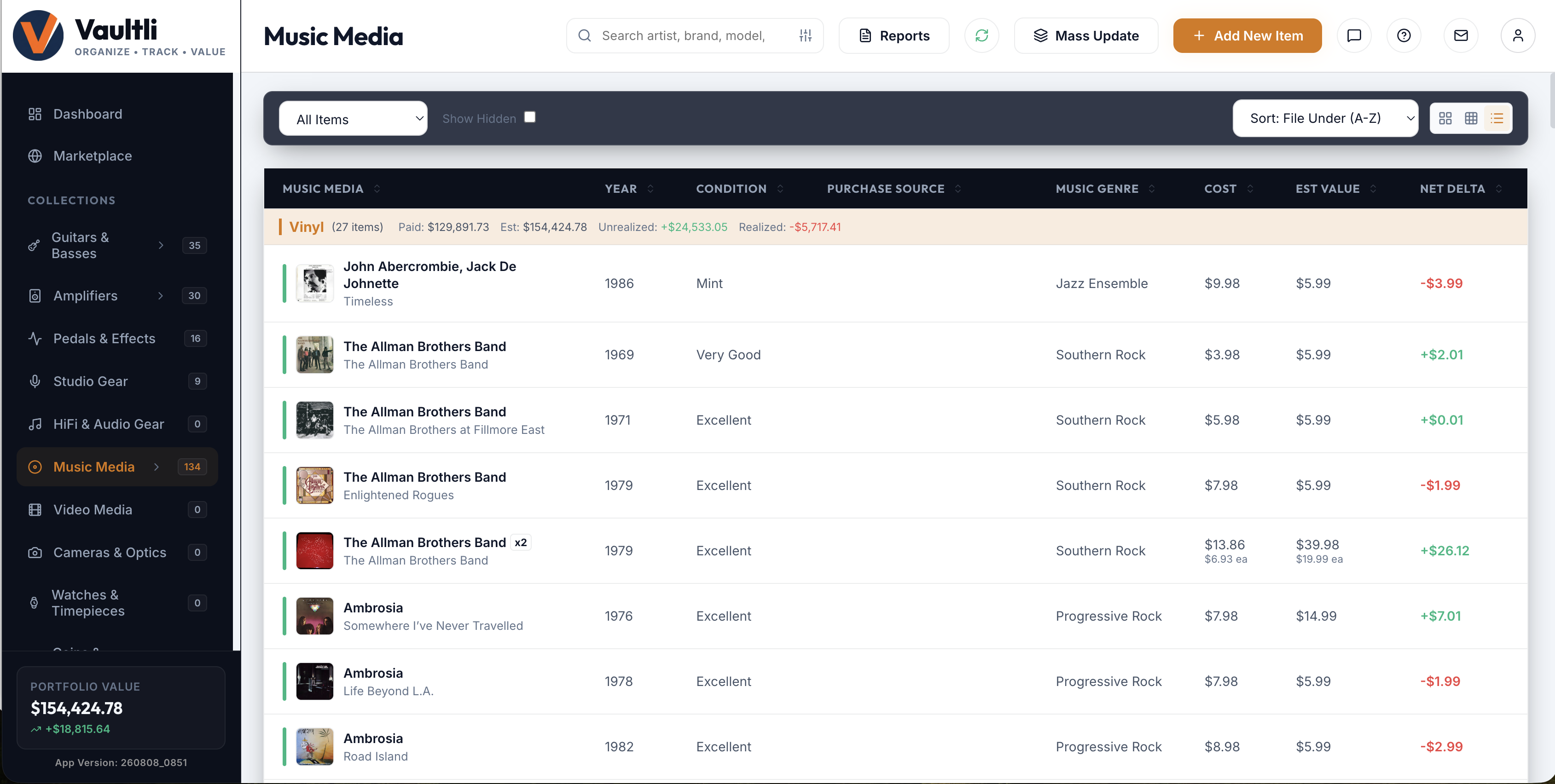
Task: Click the Marketplace globe icon
Action: 35,156
